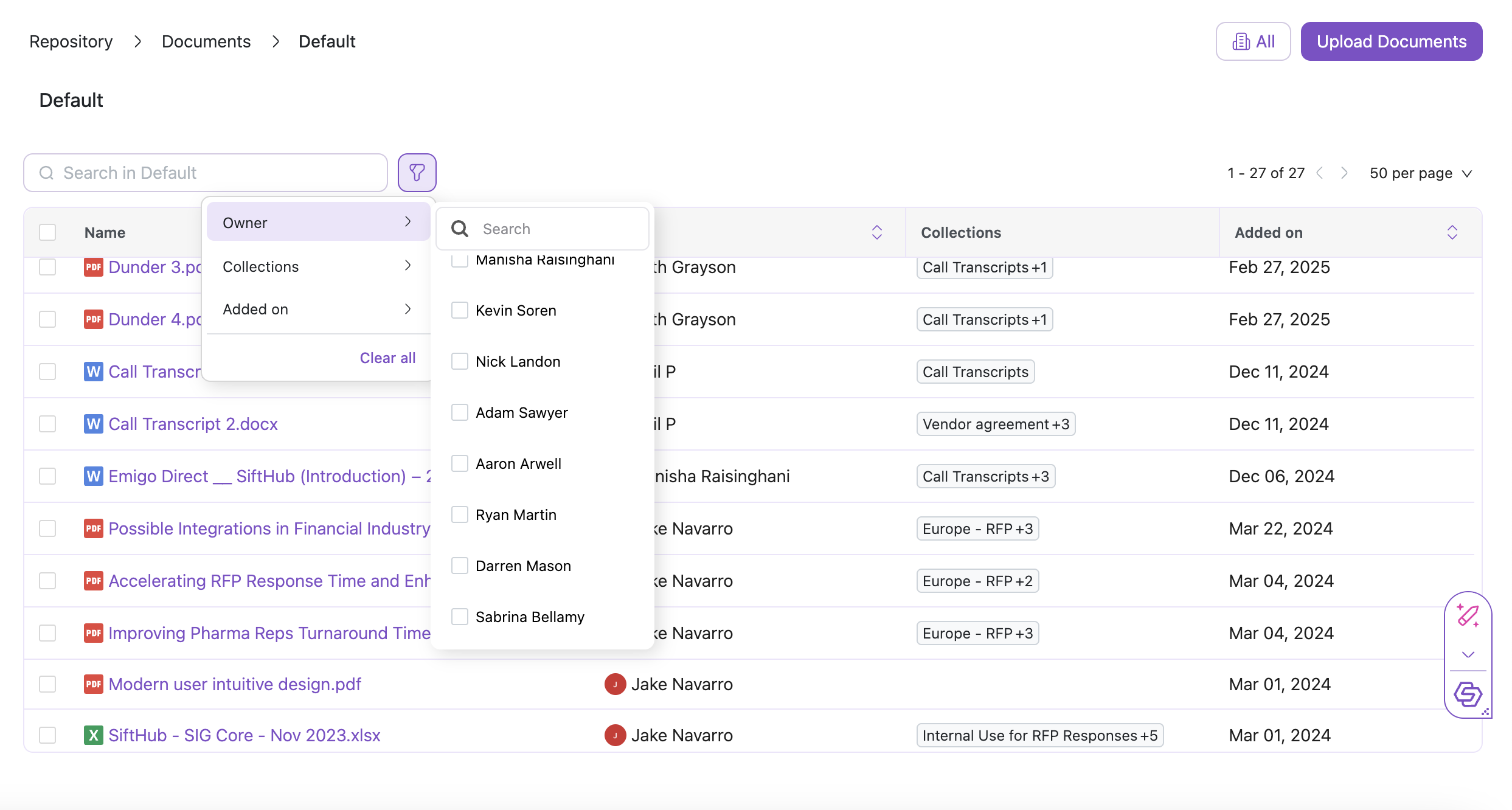Expand the Collections filter submenu
This screenshot has width=1512, height=810.
[317, 266]
